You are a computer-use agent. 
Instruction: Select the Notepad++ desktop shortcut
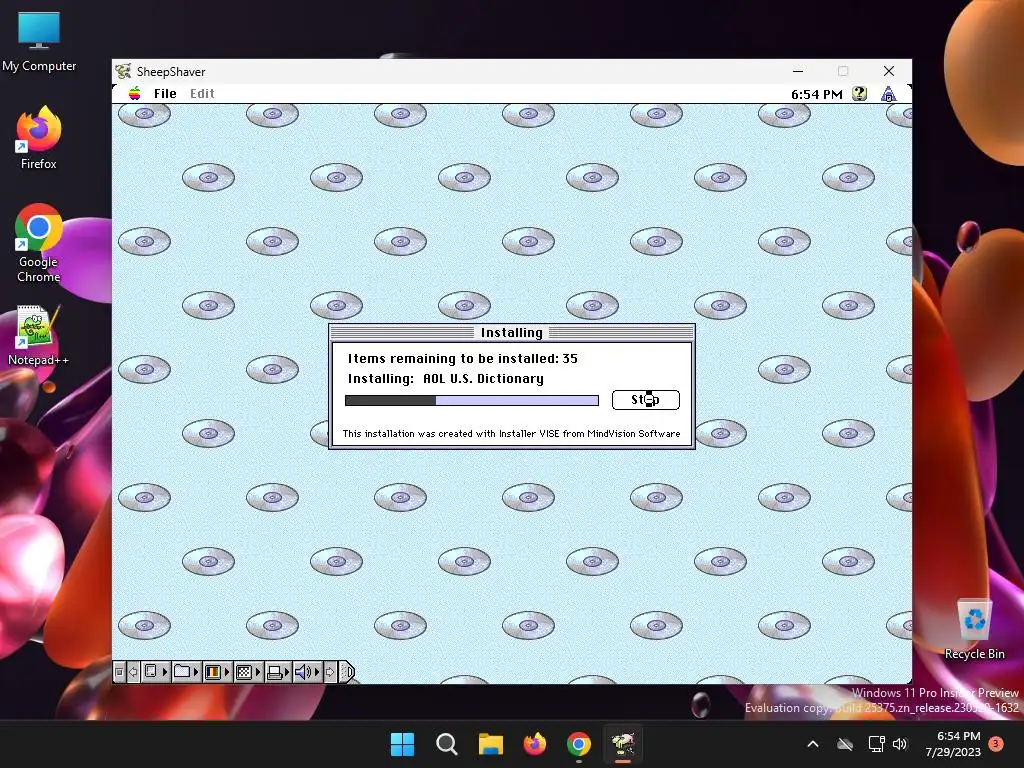39,336
